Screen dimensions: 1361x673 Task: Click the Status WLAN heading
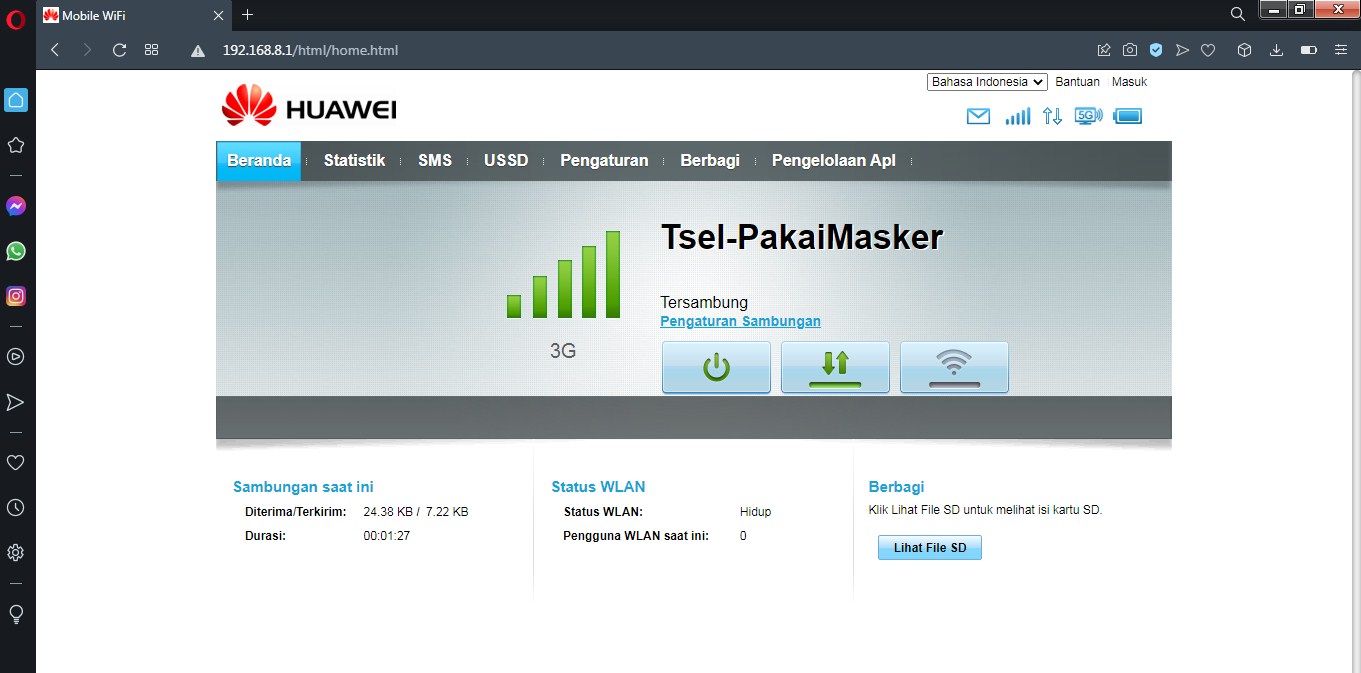pyautogui.click(x=598, y=487)
